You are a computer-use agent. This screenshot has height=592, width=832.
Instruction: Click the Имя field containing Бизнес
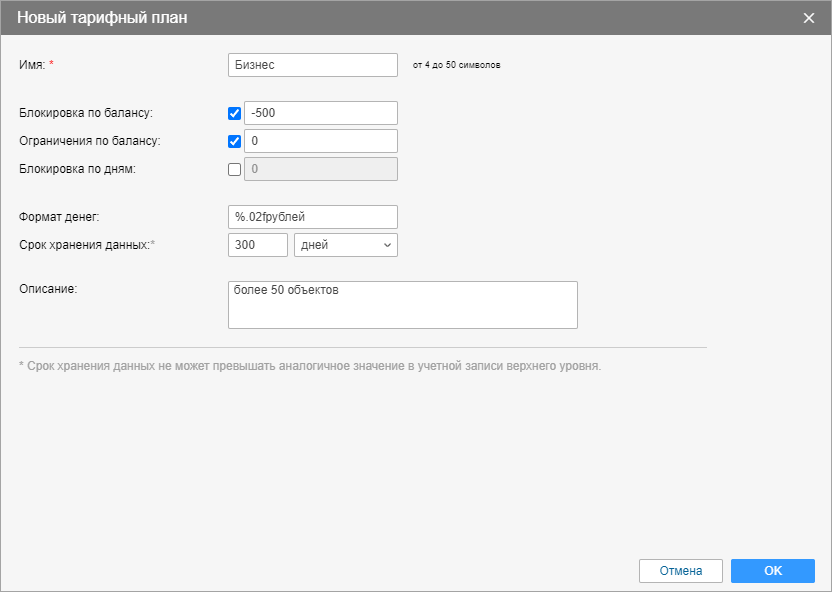coord(313,64)
